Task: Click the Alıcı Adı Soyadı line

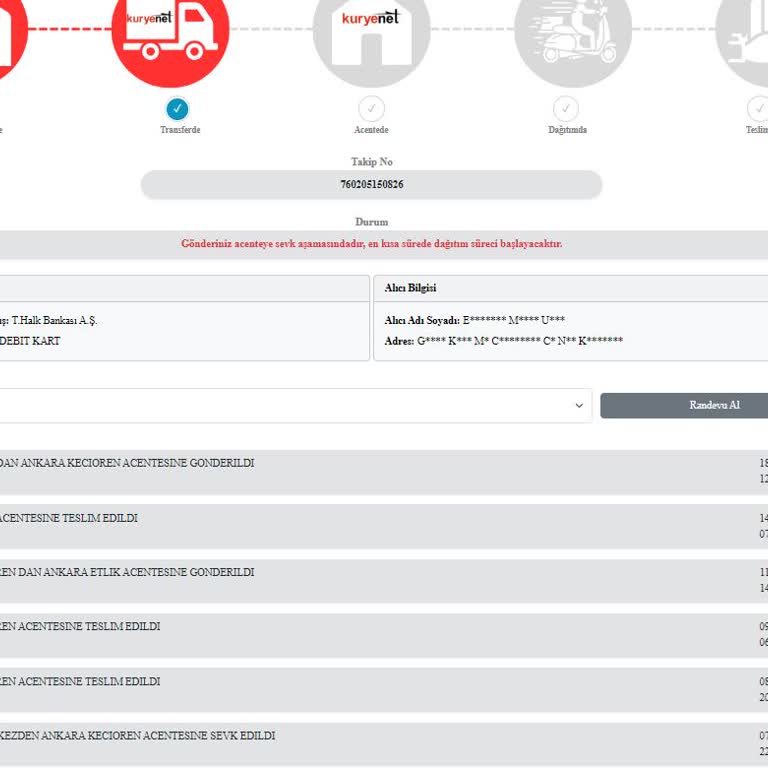Action: [x=475, y=320]
